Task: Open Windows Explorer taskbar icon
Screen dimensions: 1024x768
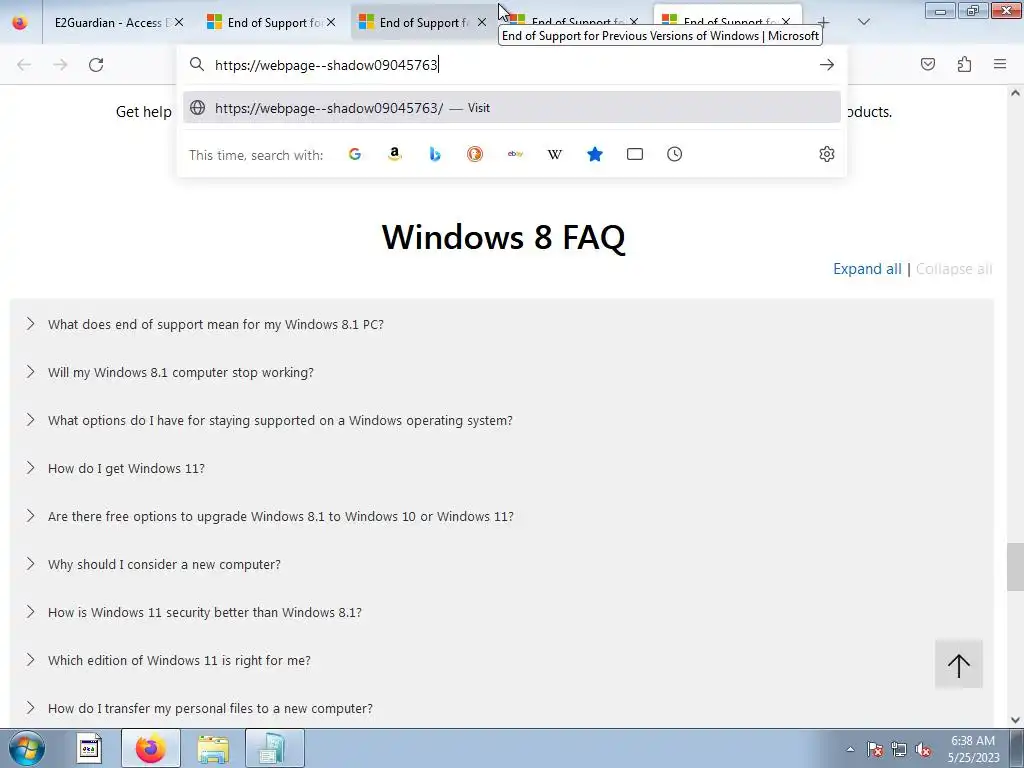Action: coord(213,748)
